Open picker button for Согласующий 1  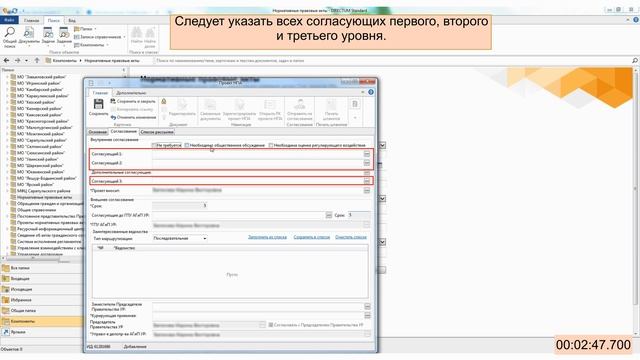coord(367,154)
